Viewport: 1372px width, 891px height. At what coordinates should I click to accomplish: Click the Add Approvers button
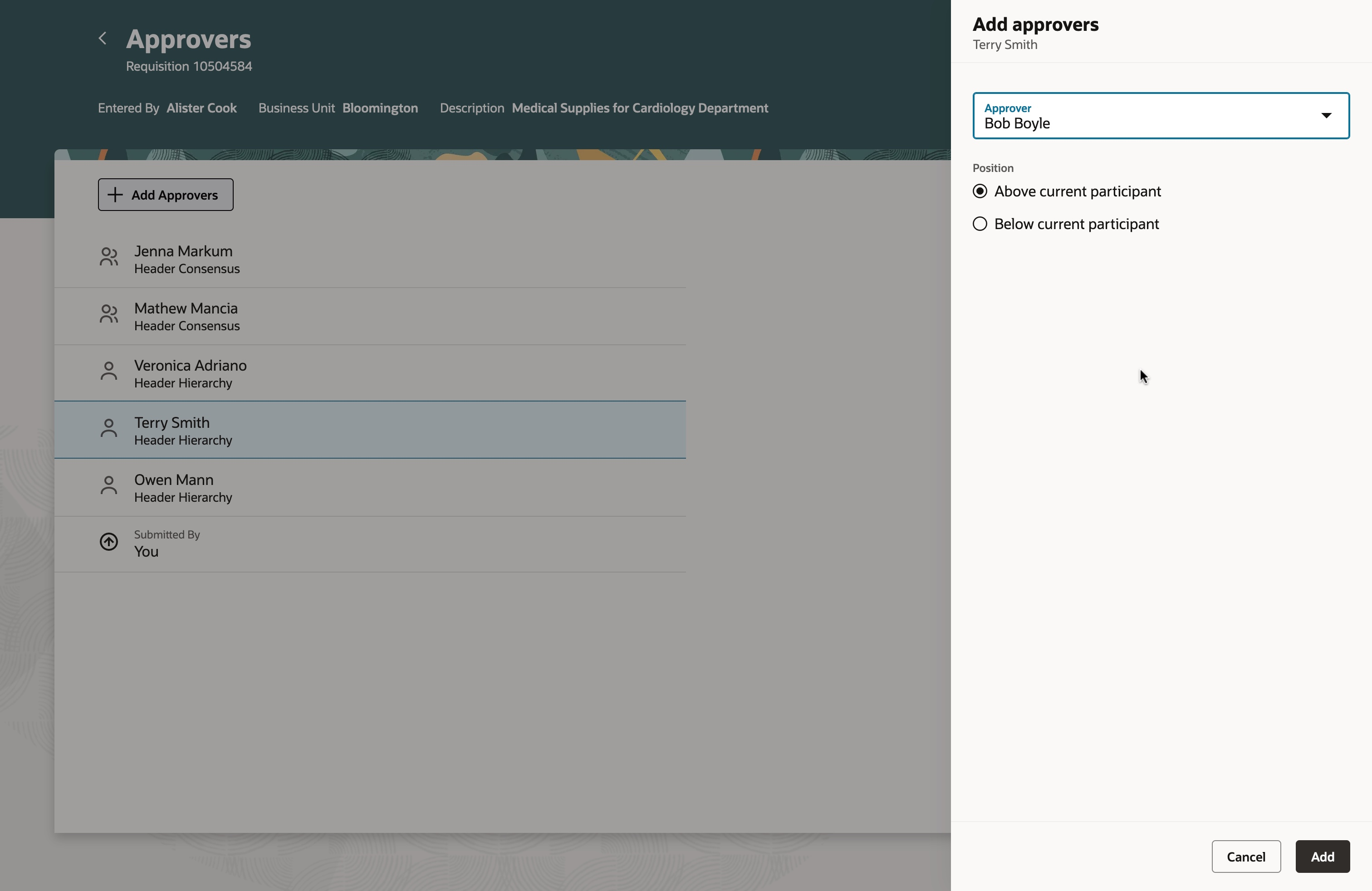(x=166, y=195)
